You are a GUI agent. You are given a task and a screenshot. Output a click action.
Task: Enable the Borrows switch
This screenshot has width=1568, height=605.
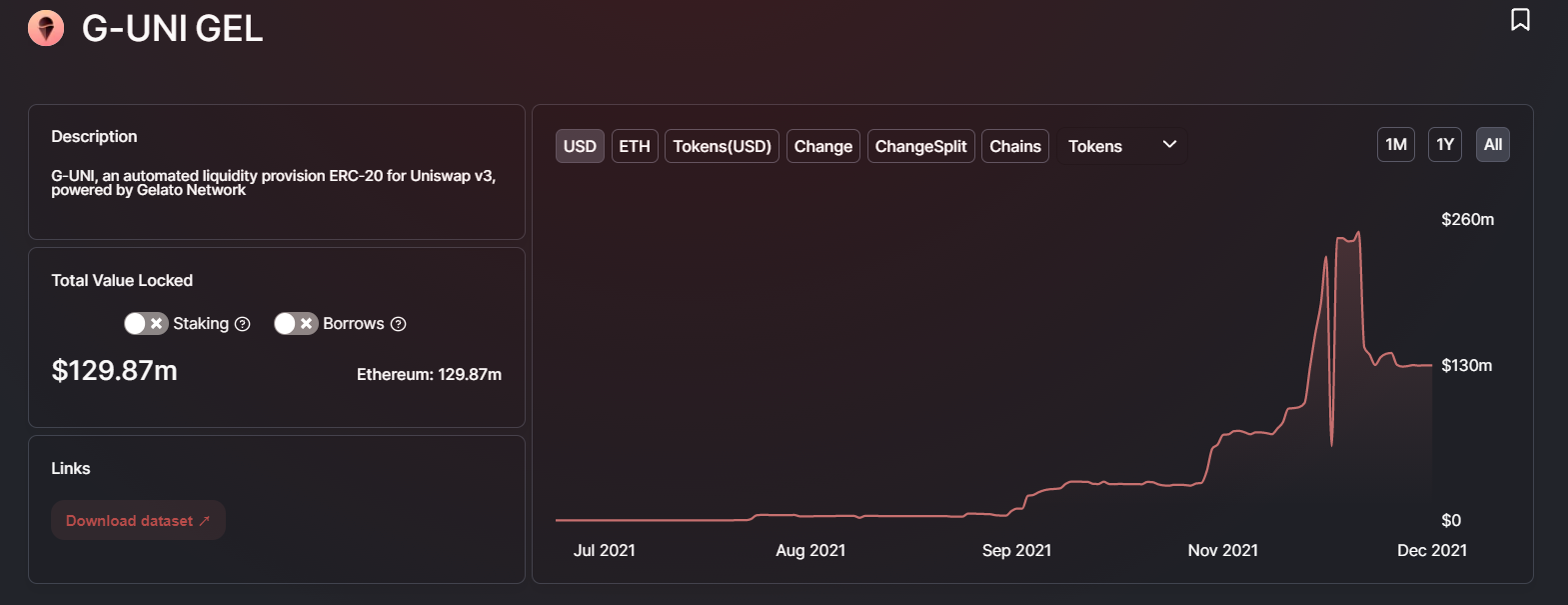296,323
